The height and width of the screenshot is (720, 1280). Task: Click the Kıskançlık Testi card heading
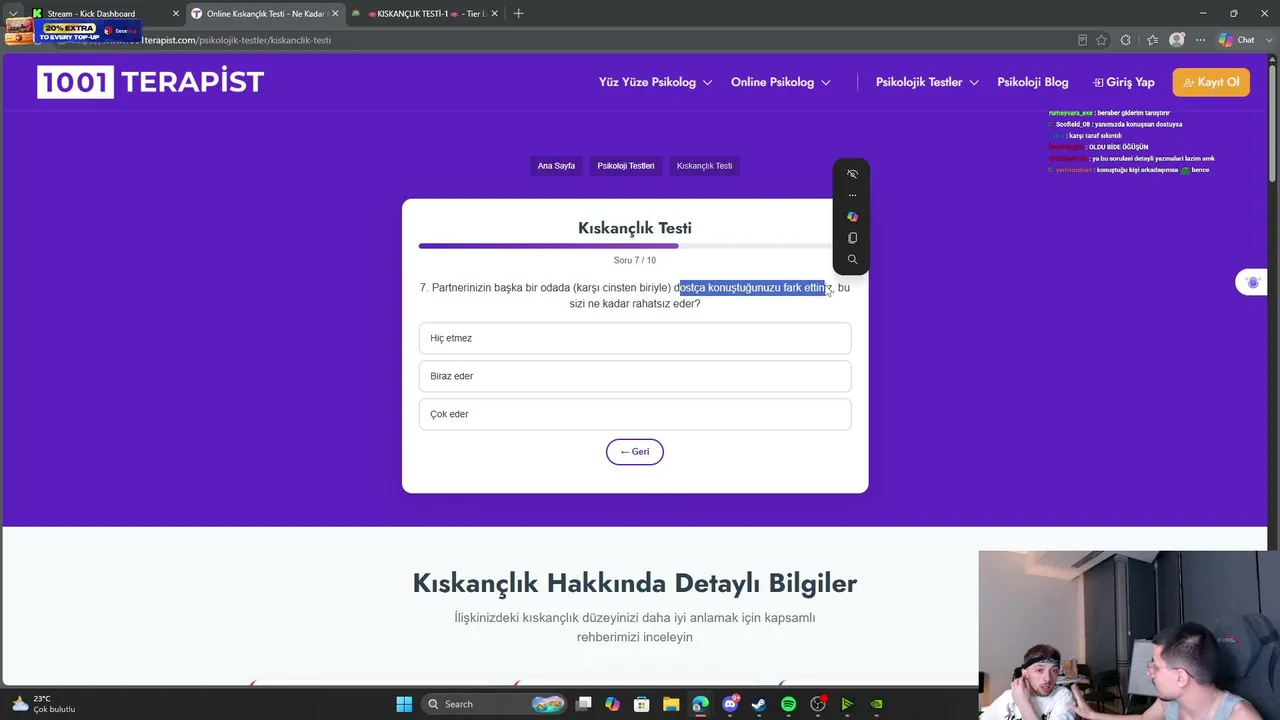point(635,228)
